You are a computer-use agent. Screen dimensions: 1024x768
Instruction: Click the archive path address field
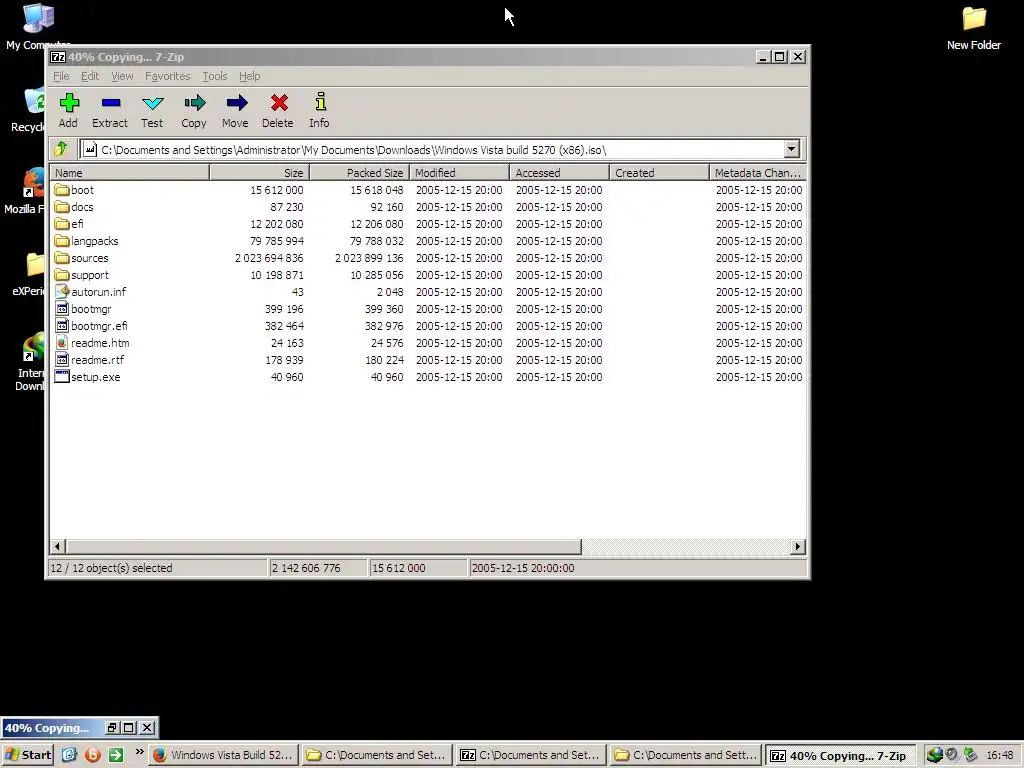click(x=431, y=150)
